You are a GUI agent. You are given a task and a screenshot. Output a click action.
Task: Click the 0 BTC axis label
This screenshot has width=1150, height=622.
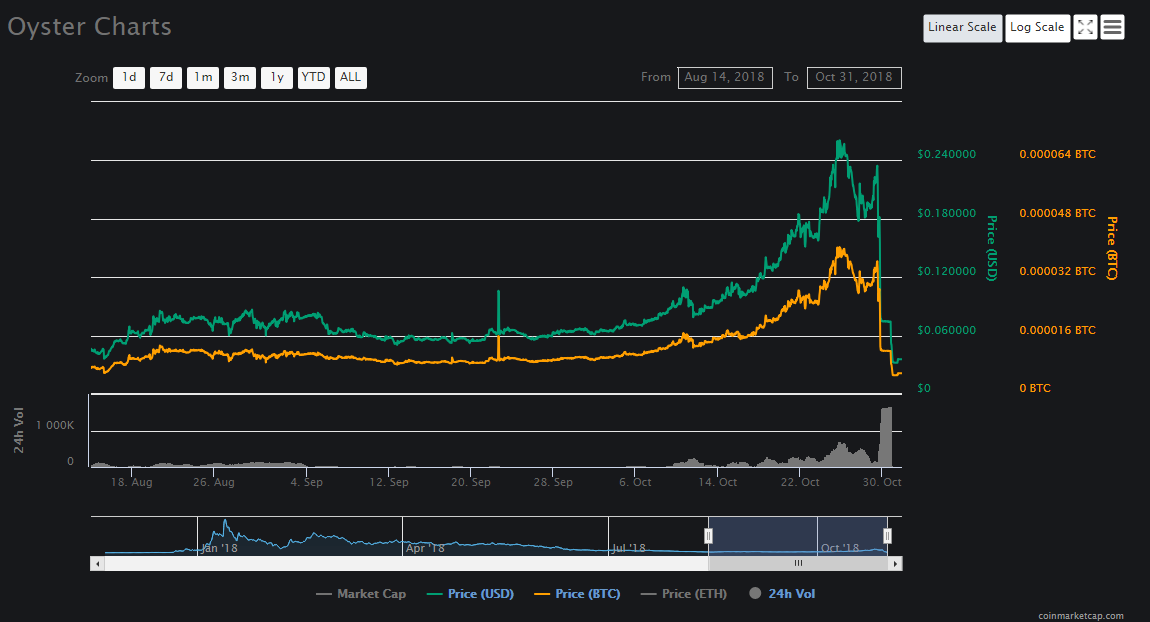[1035, 388]
